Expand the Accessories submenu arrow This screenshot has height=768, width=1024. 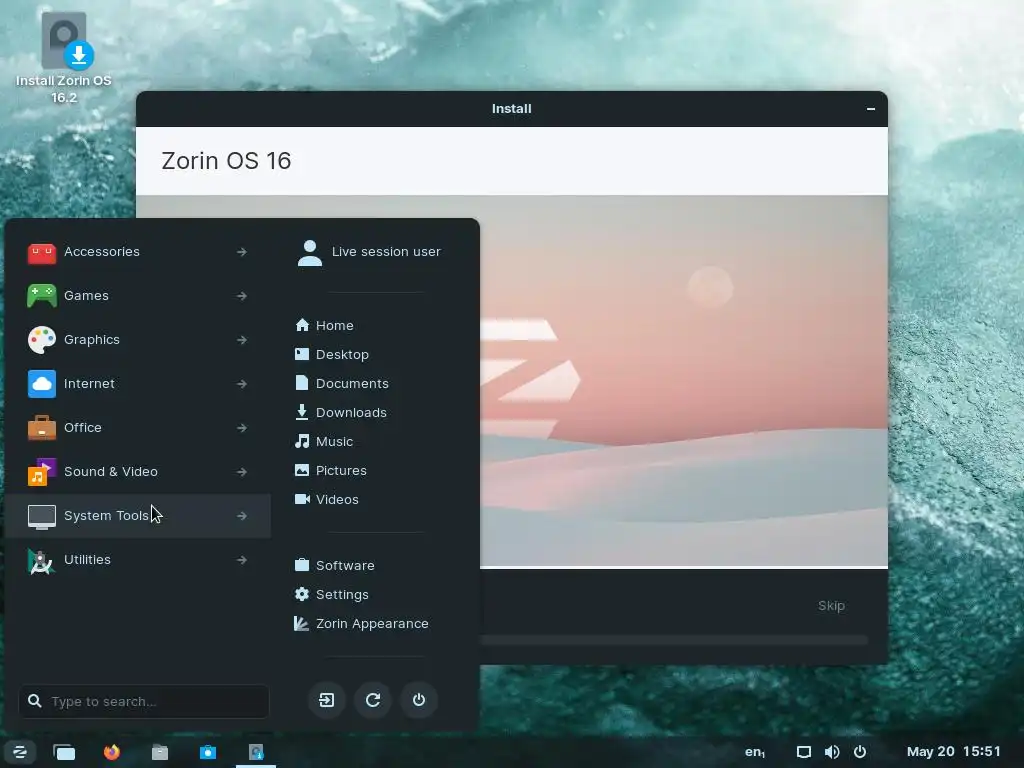click(x=242, y=252)
